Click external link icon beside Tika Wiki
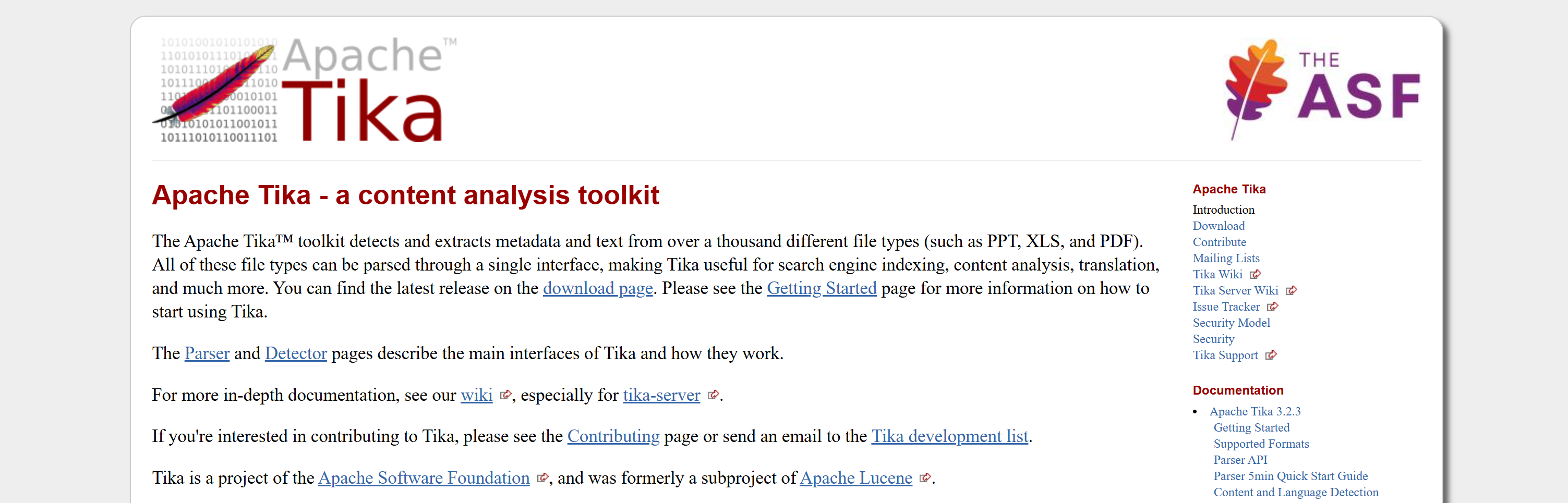Screen dimensions: 1568x503 click(1255, 274)
